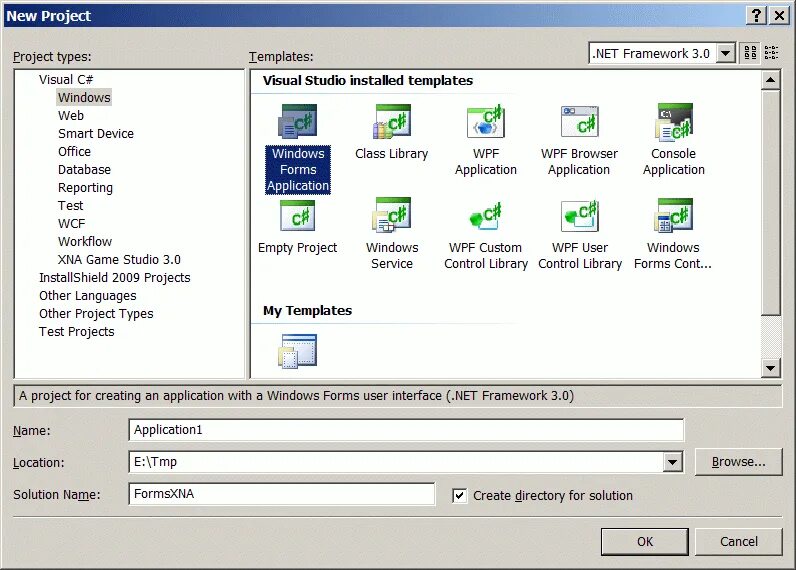Viewport: 796px width, 570px height.
Task: Toggle Create directory for solution checkbox
Action: (x=459, y=495)
